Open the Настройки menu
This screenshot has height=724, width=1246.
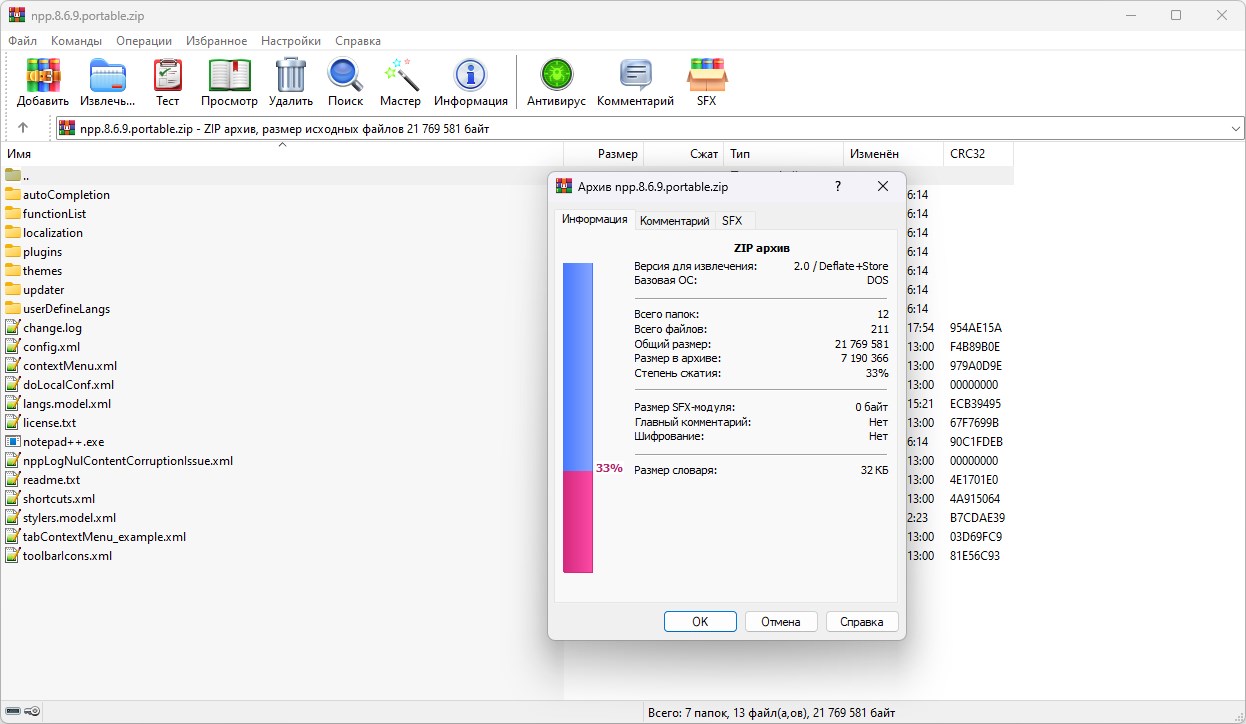tap(291, 41)
